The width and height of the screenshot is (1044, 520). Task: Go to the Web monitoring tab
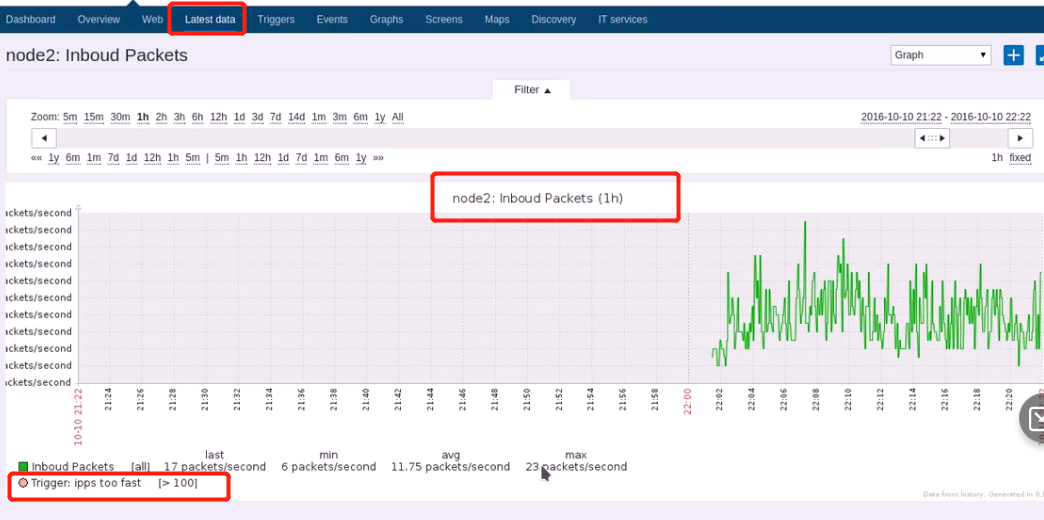point(152,19)
